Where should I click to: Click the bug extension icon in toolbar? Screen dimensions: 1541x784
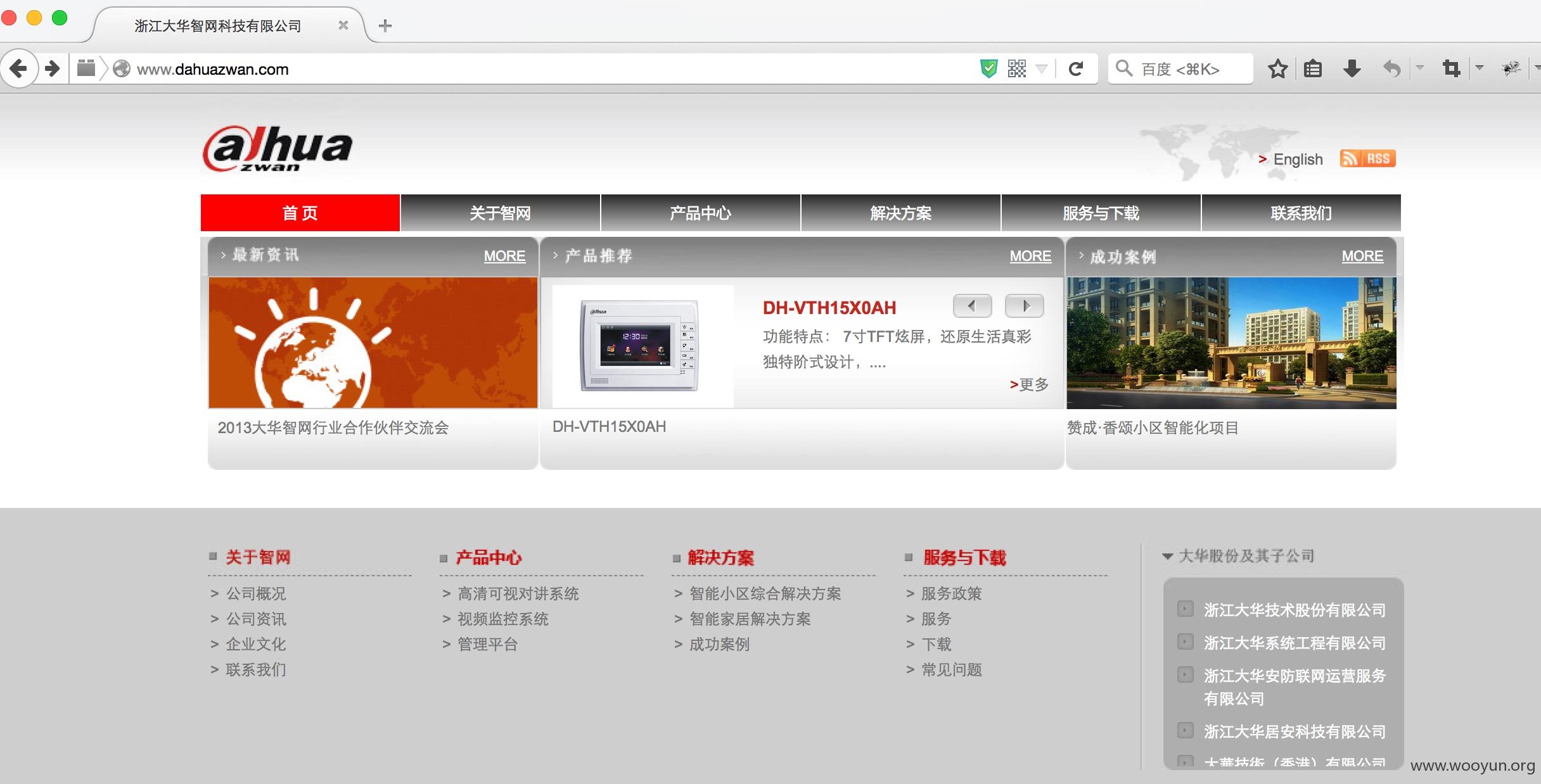tap(1511, 68)
